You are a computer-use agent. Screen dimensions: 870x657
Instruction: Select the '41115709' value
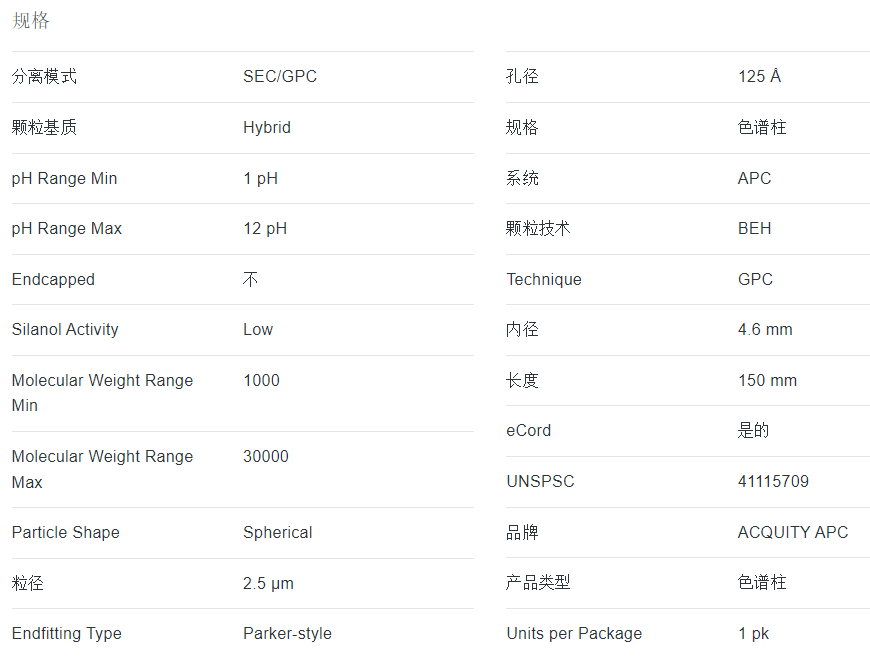(x=773, y=482)
